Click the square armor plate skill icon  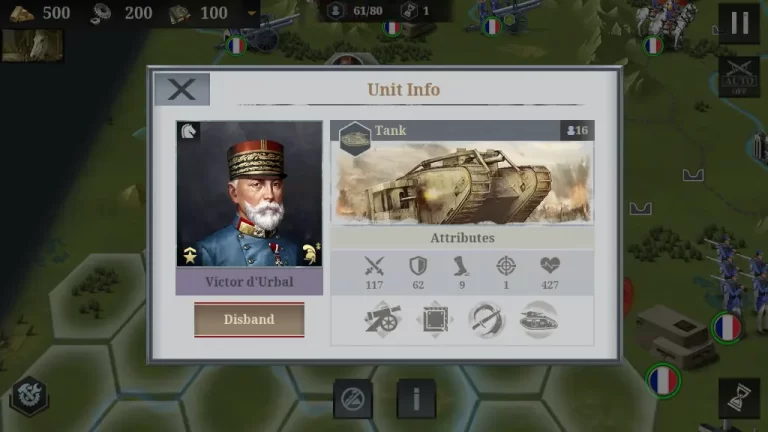(435, 320)
